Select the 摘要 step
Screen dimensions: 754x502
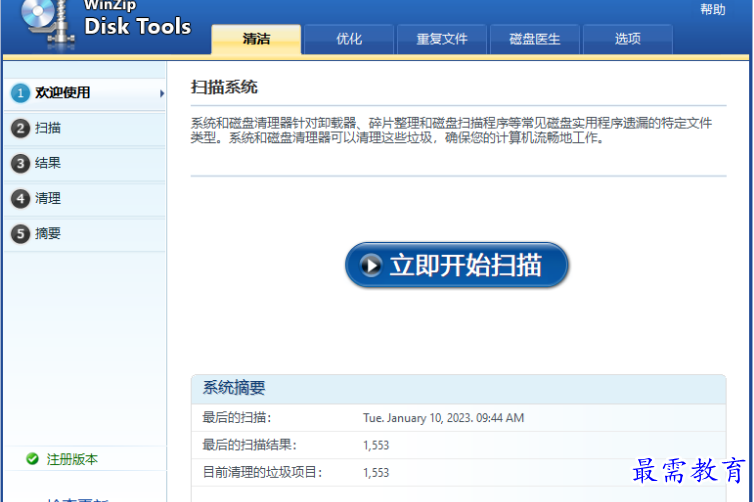(85, 234)
